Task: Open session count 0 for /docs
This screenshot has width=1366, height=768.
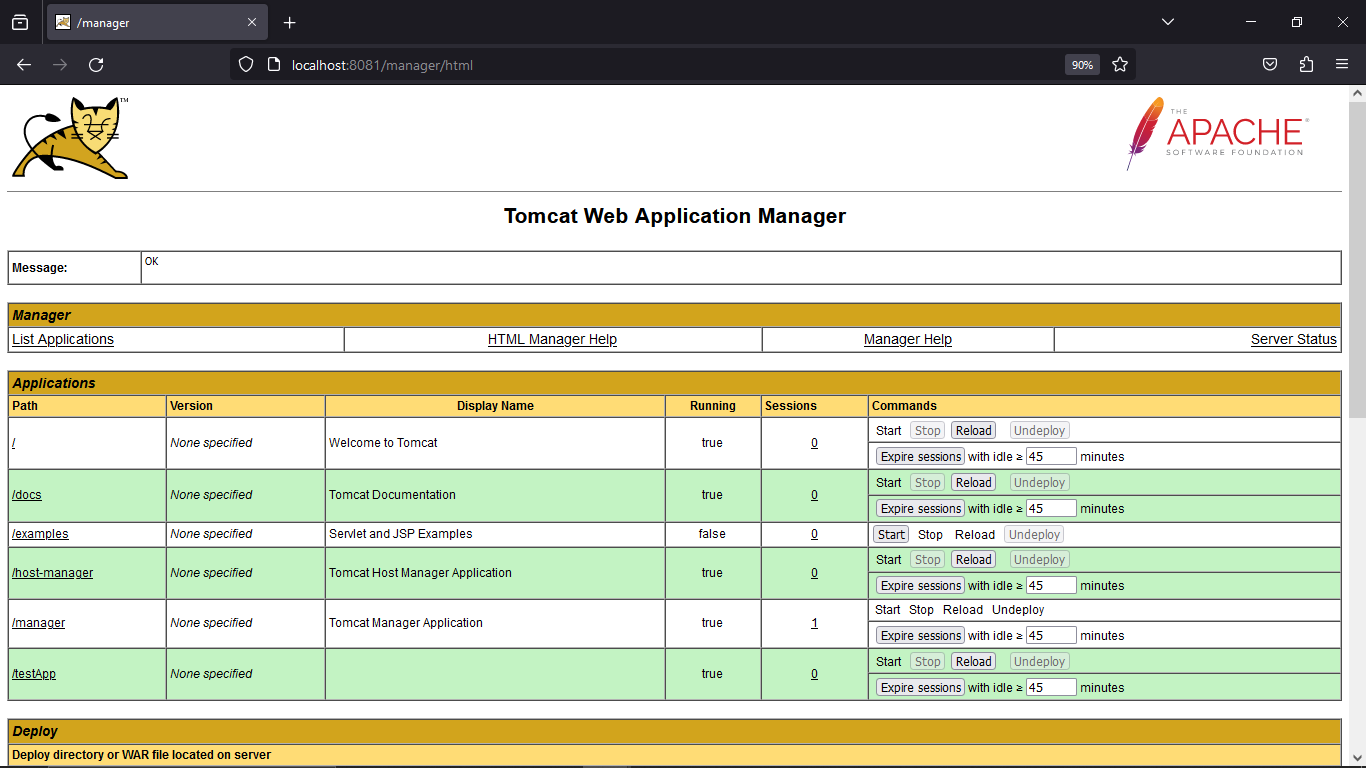Action: [x=814, y=495]
